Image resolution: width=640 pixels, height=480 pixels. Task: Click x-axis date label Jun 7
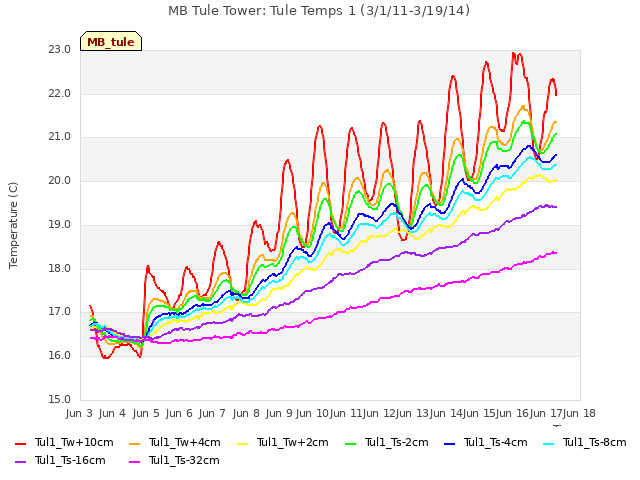[x=212, y=413]
